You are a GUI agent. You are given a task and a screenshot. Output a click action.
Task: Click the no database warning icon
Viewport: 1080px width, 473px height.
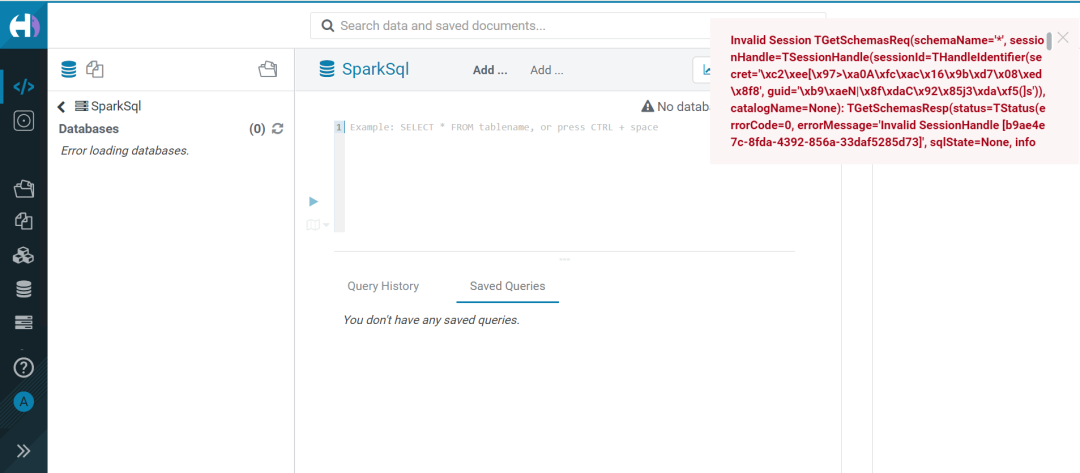coord(647,107)
